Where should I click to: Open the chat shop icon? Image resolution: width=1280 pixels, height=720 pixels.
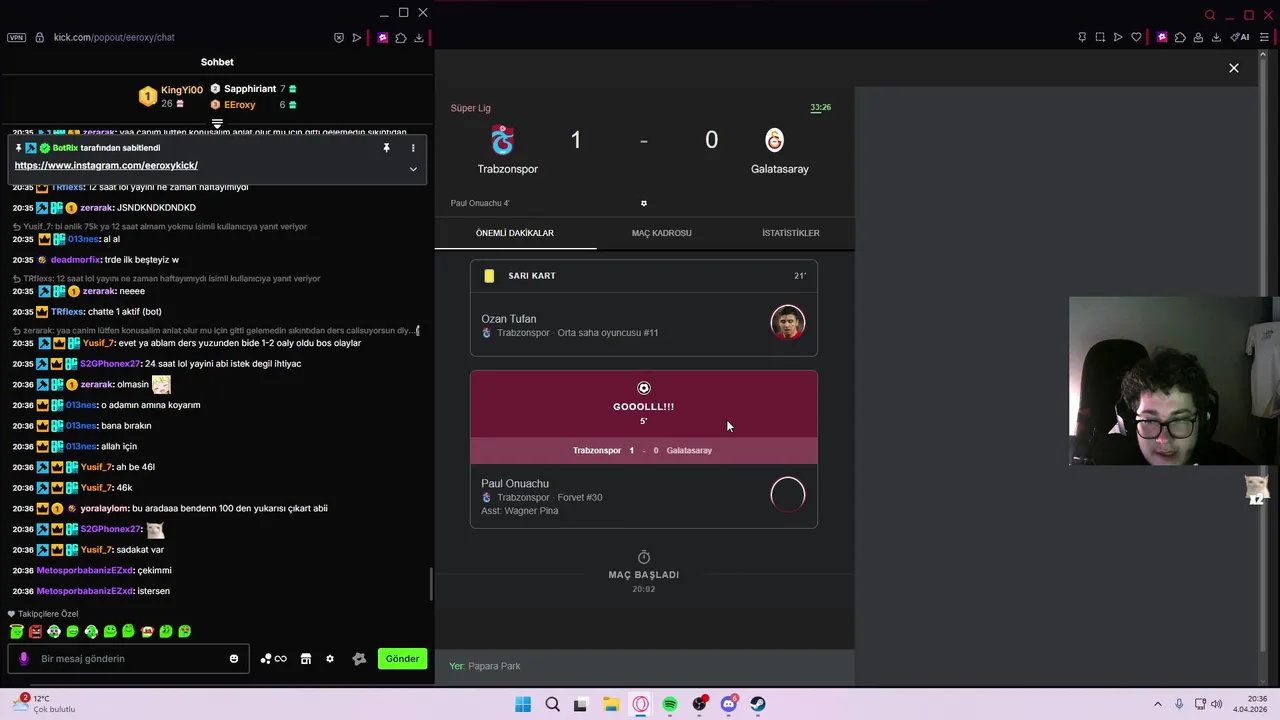tap(306, 659)
